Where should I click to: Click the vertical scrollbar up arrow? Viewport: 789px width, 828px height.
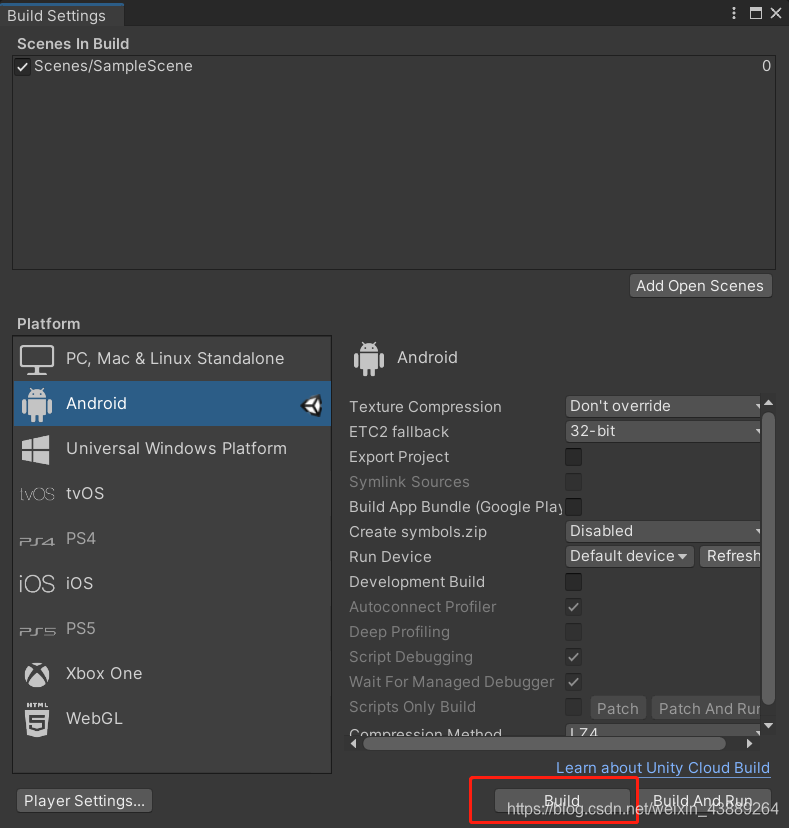pos(769,403)
